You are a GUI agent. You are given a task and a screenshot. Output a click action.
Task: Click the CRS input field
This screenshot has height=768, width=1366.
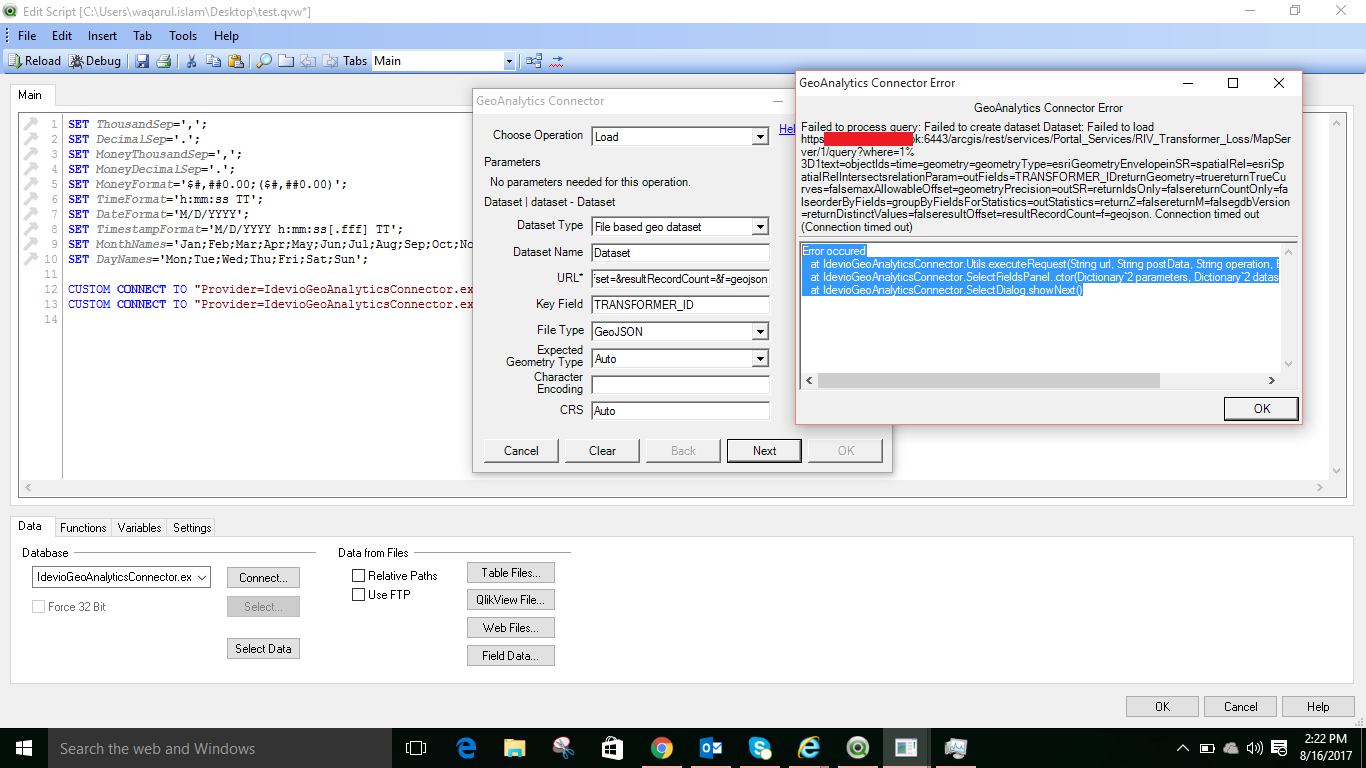click(680, 410)
